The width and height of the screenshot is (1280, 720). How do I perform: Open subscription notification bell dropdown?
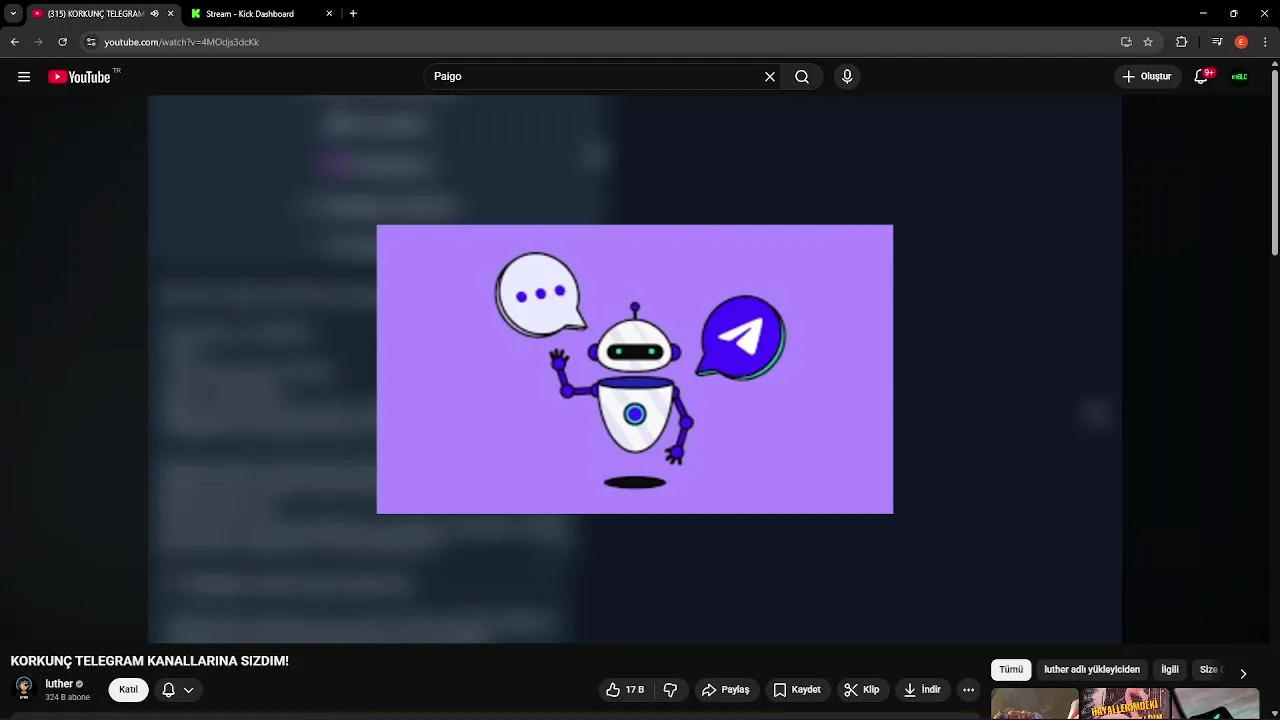point(178,690)
